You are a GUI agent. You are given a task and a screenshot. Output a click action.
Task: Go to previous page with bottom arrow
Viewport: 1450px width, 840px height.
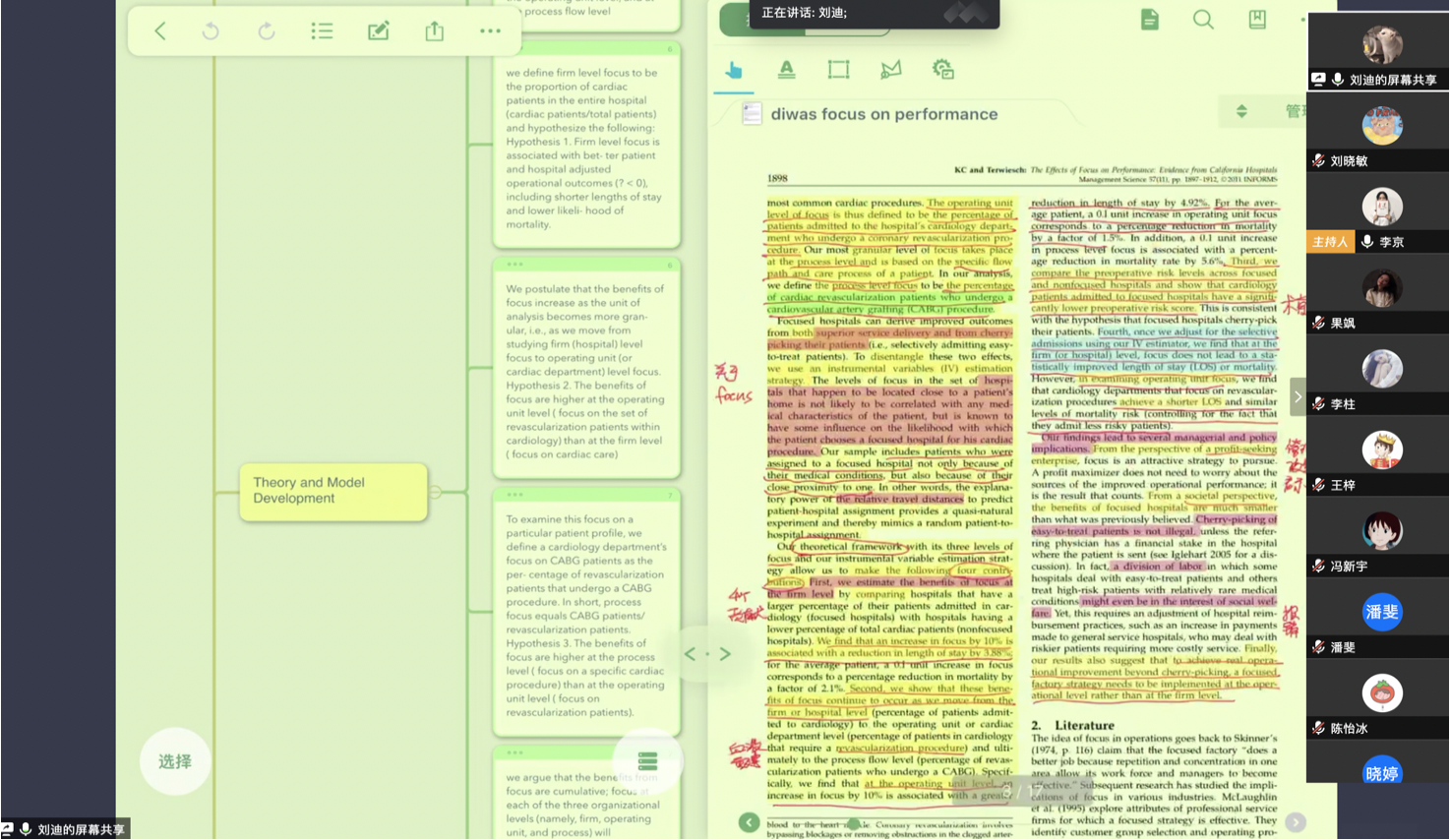coord(750,822)
